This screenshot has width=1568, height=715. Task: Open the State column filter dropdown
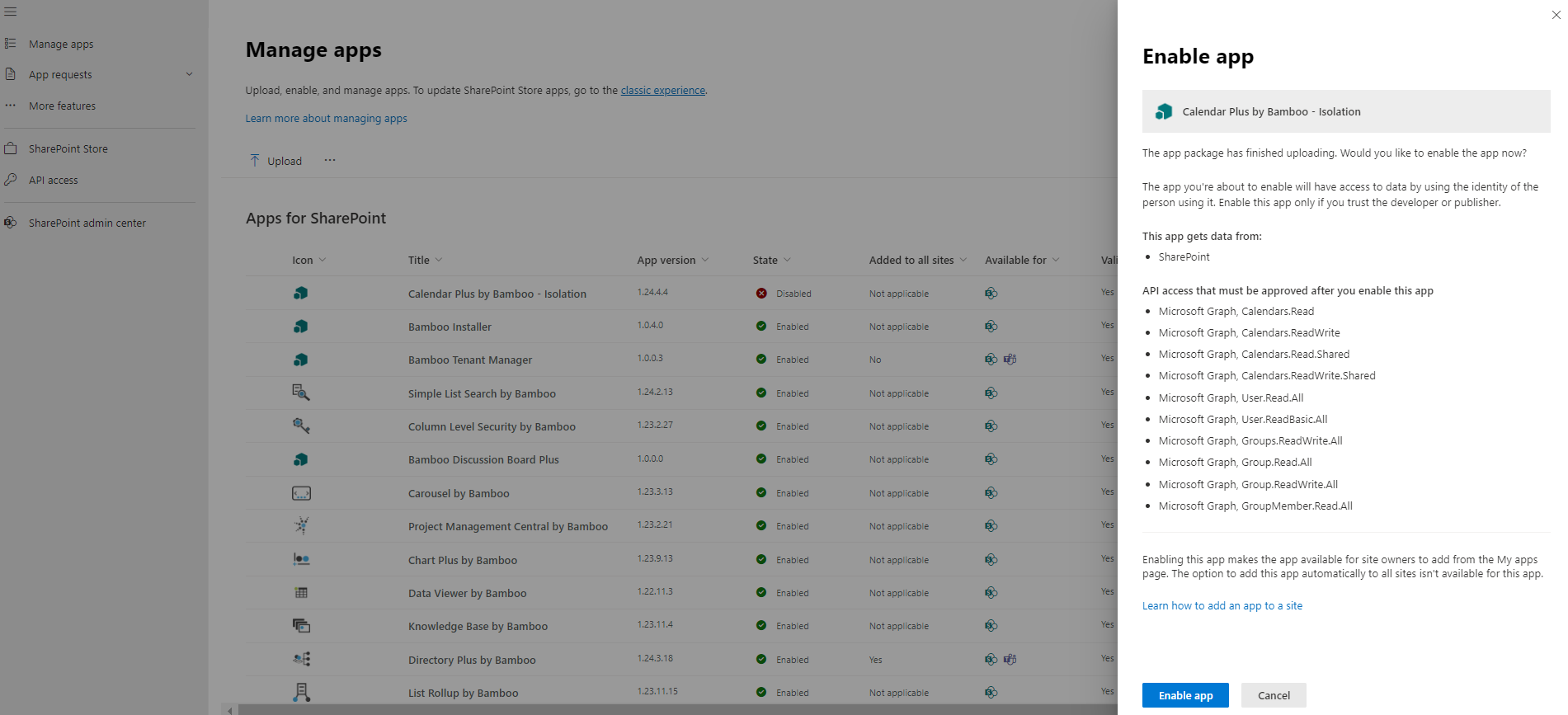(x=787, y=260)
